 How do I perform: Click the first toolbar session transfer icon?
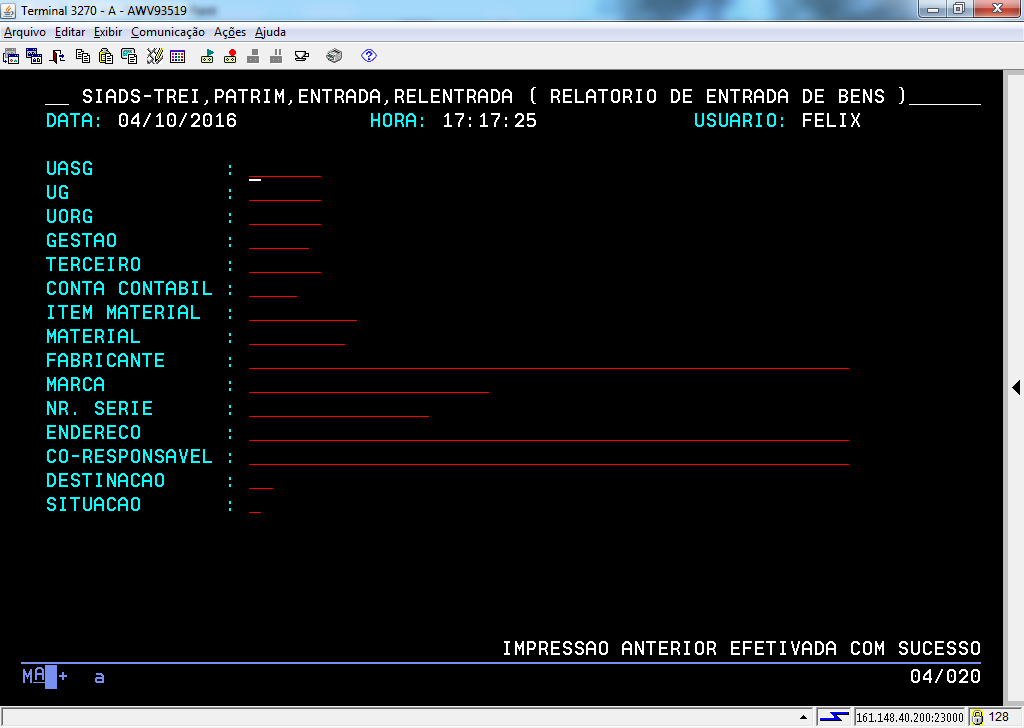(x=11, y=56)
